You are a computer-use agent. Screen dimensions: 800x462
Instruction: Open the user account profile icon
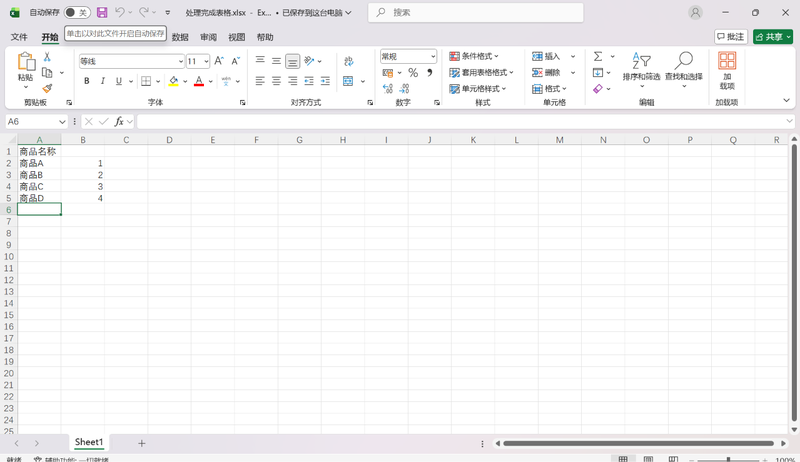(x=695, y=12)
